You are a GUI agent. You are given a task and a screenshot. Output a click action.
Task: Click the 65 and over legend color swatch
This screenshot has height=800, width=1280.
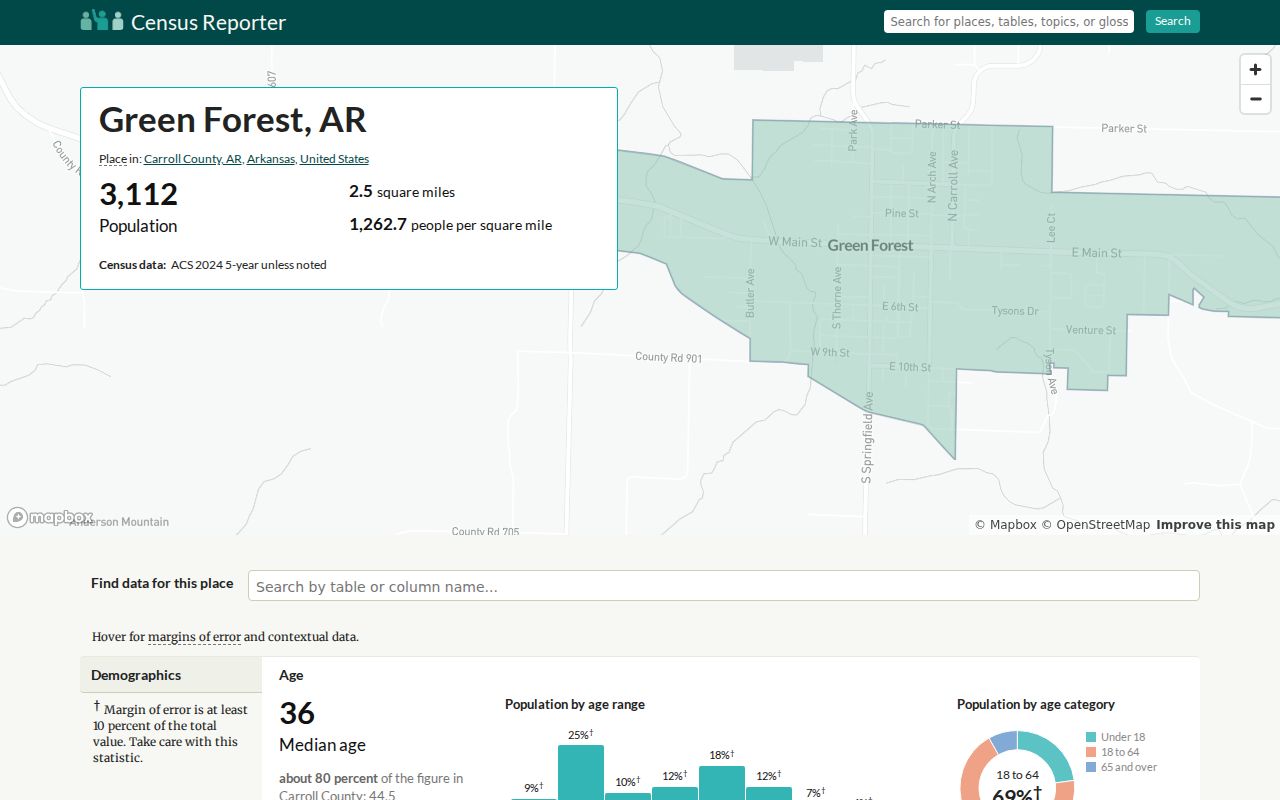pyautogui.click(x=1091, y=767)
